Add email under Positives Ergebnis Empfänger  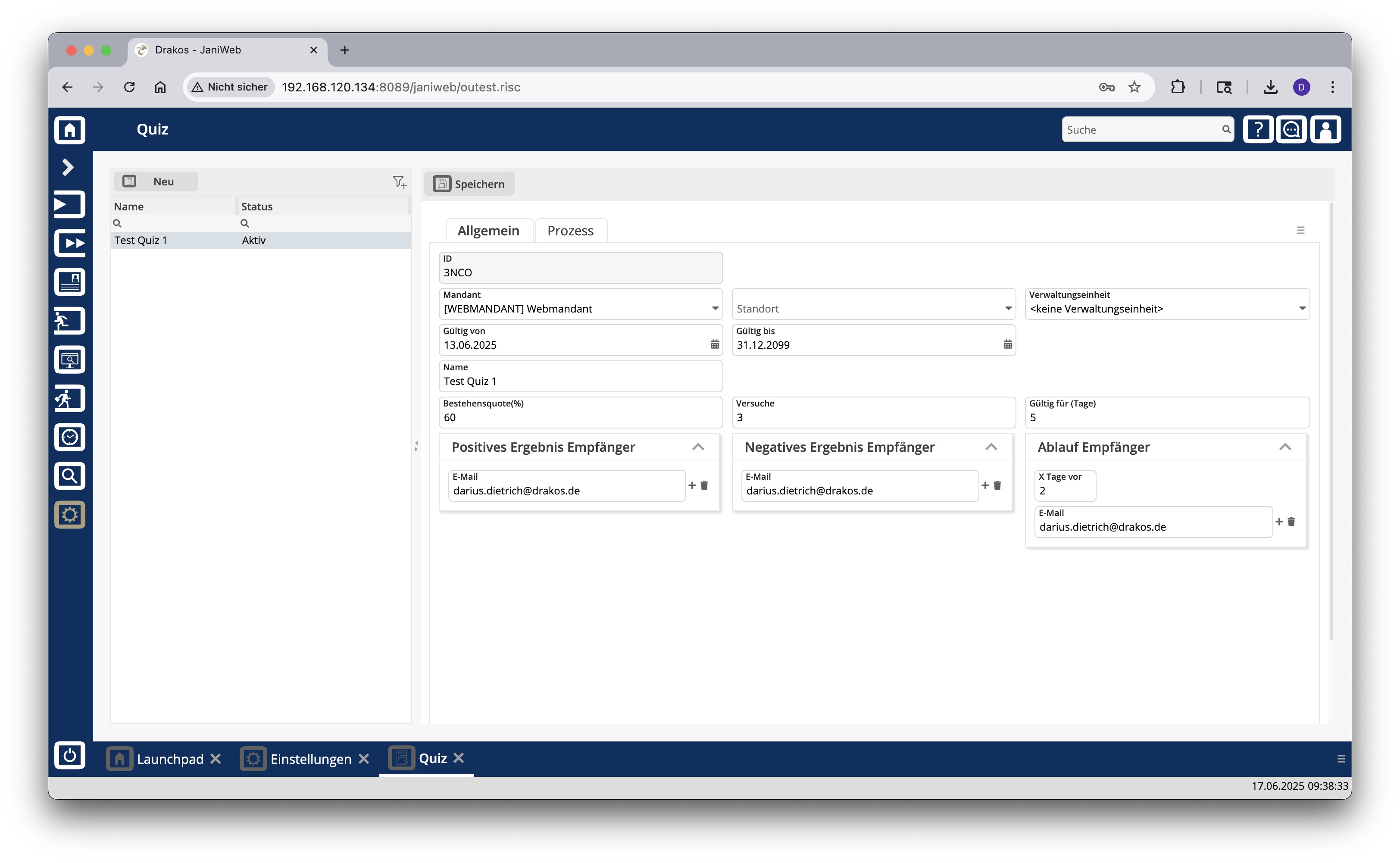pyautogui.click(x=692, y=486)
